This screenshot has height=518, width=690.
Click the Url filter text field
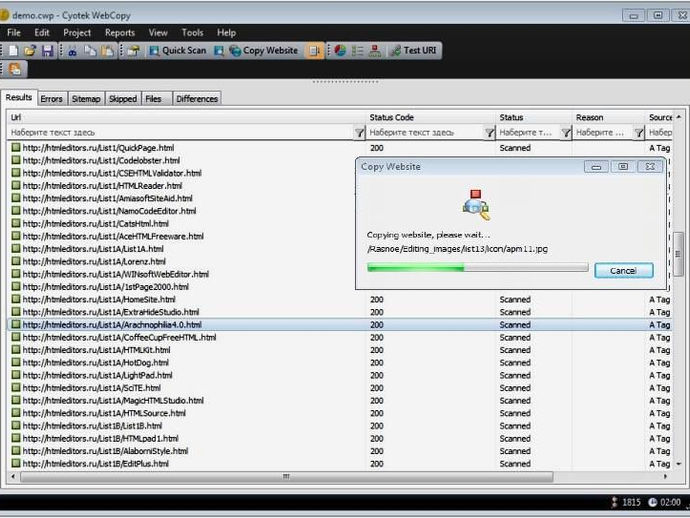[x=181, y=132]
